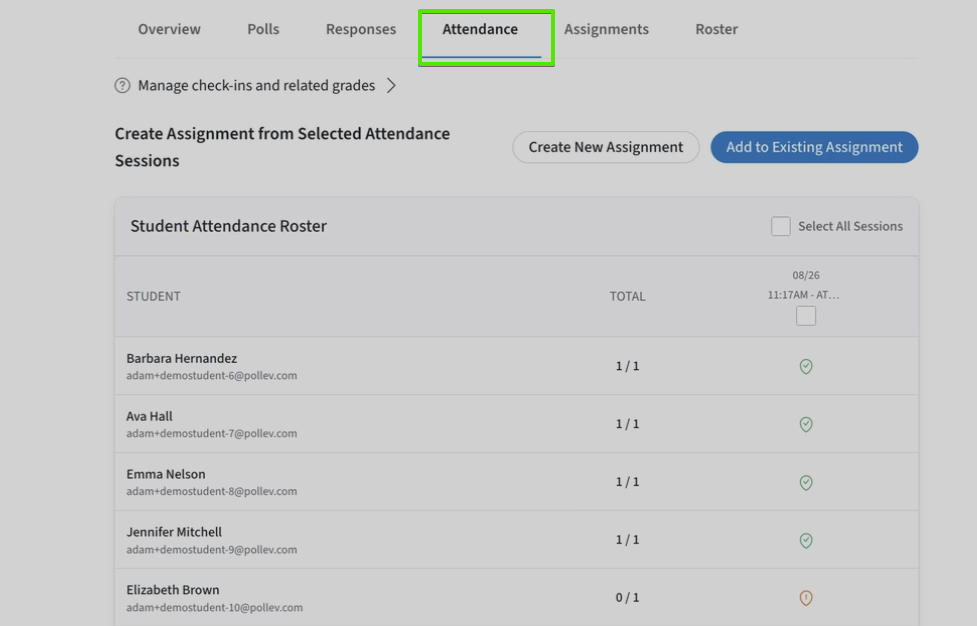Screen dimensions: 977x626
Task: Check the 08/26 session column checkbox
Action: coord(805,315)
